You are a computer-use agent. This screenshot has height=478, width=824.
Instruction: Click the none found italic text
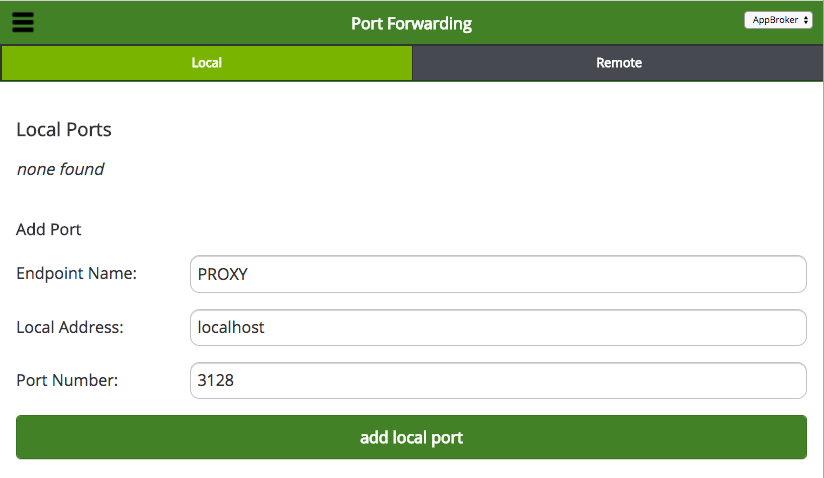[60, 169]
